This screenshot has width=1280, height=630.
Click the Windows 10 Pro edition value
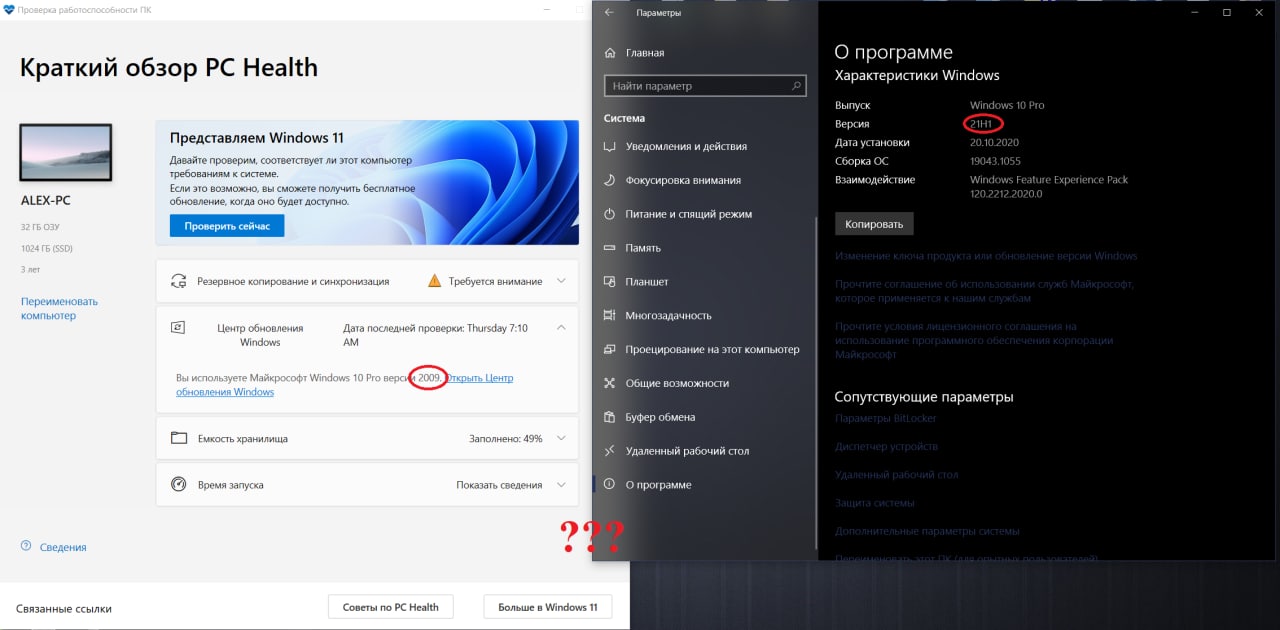coord(1007,105)
